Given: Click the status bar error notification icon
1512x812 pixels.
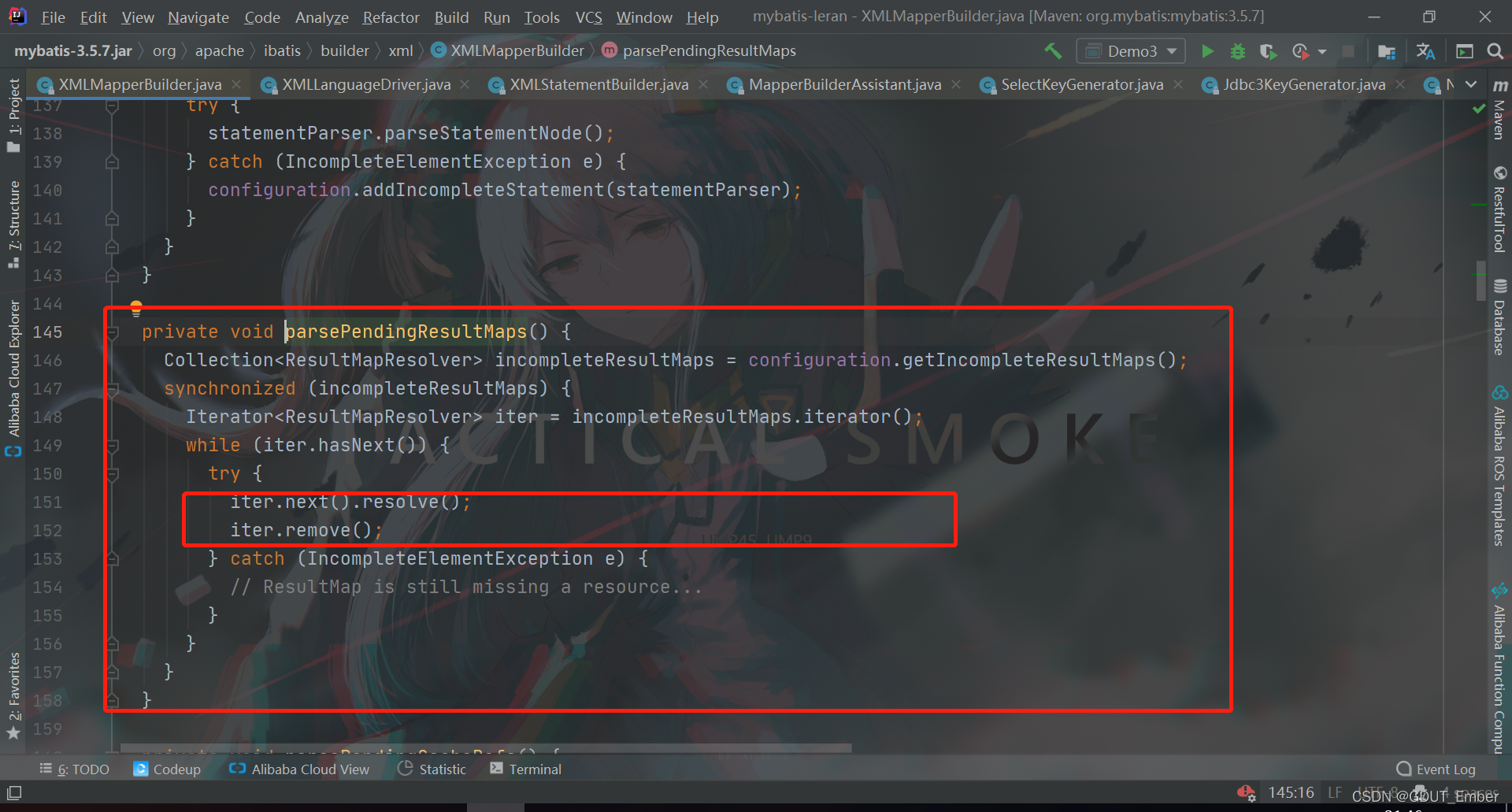Looking at the screenshot, I should click(1246, 793).
